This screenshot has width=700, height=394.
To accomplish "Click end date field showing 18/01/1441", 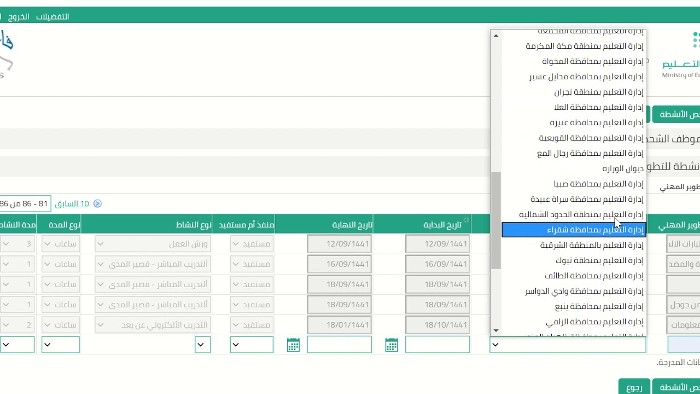I will coord(339,325).
